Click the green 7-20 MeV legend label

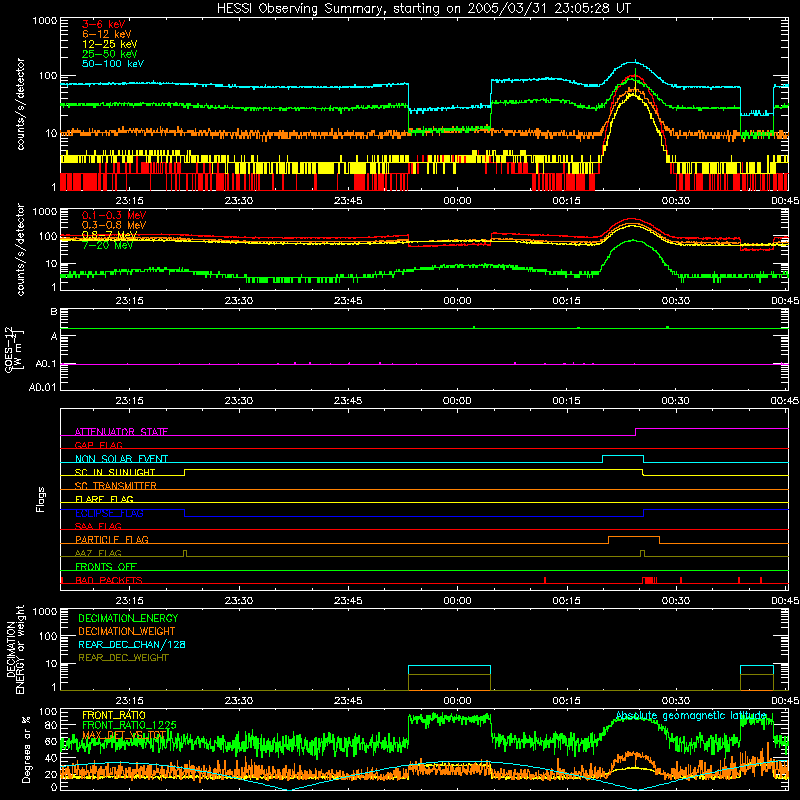pos(108,245)
